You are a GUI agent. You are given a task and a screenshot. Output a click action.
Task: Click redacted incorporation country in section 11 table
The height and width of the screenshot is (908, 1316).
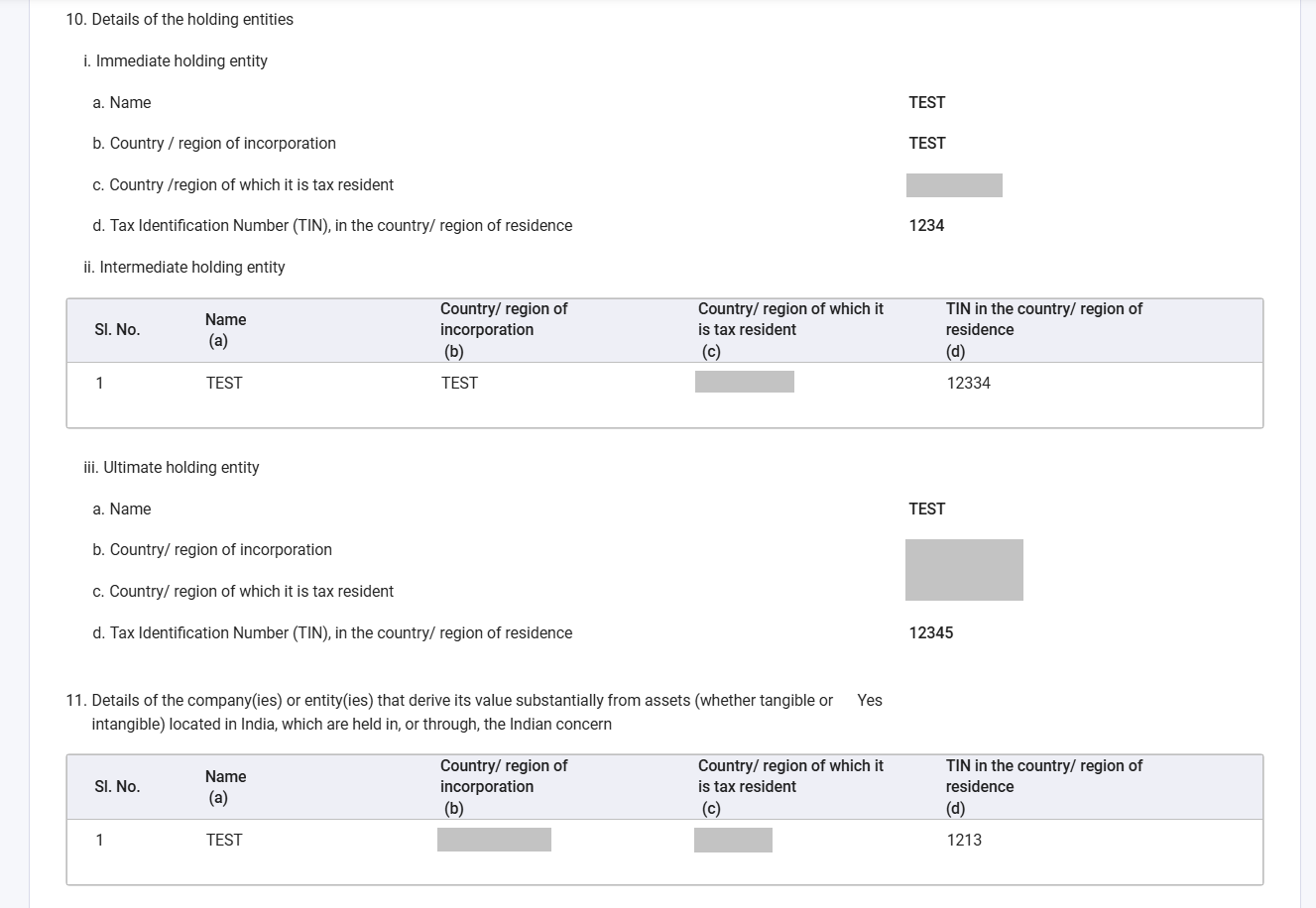point(494,840)
